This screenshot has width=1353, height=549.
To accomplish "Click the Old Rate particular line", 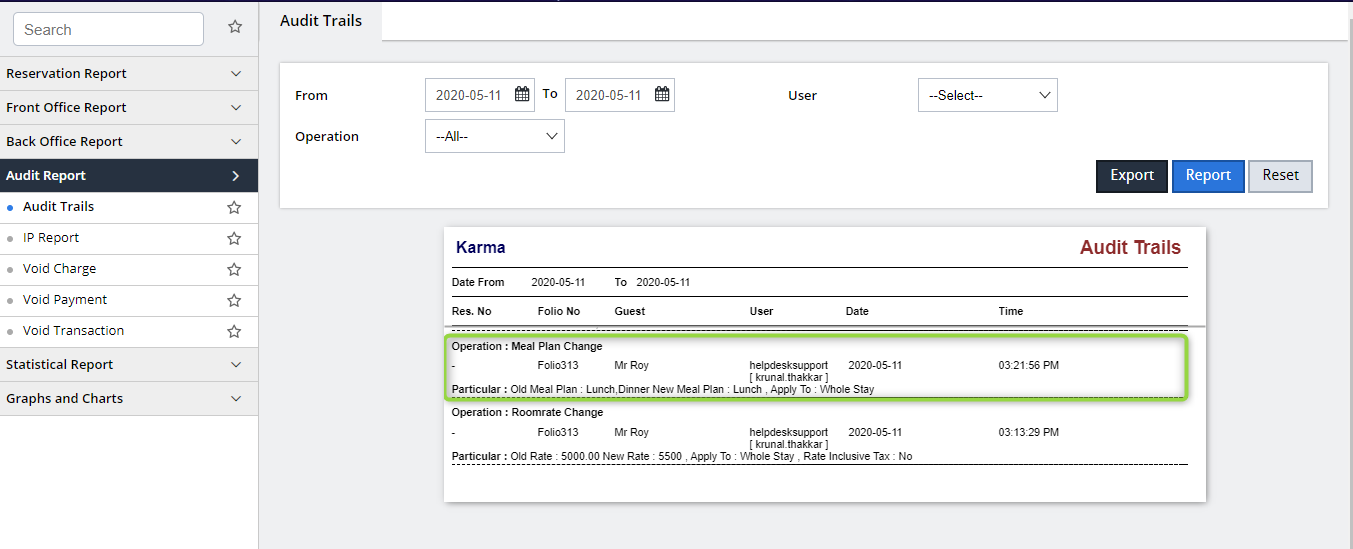I will pyautogui.click(x=682, y=456).
